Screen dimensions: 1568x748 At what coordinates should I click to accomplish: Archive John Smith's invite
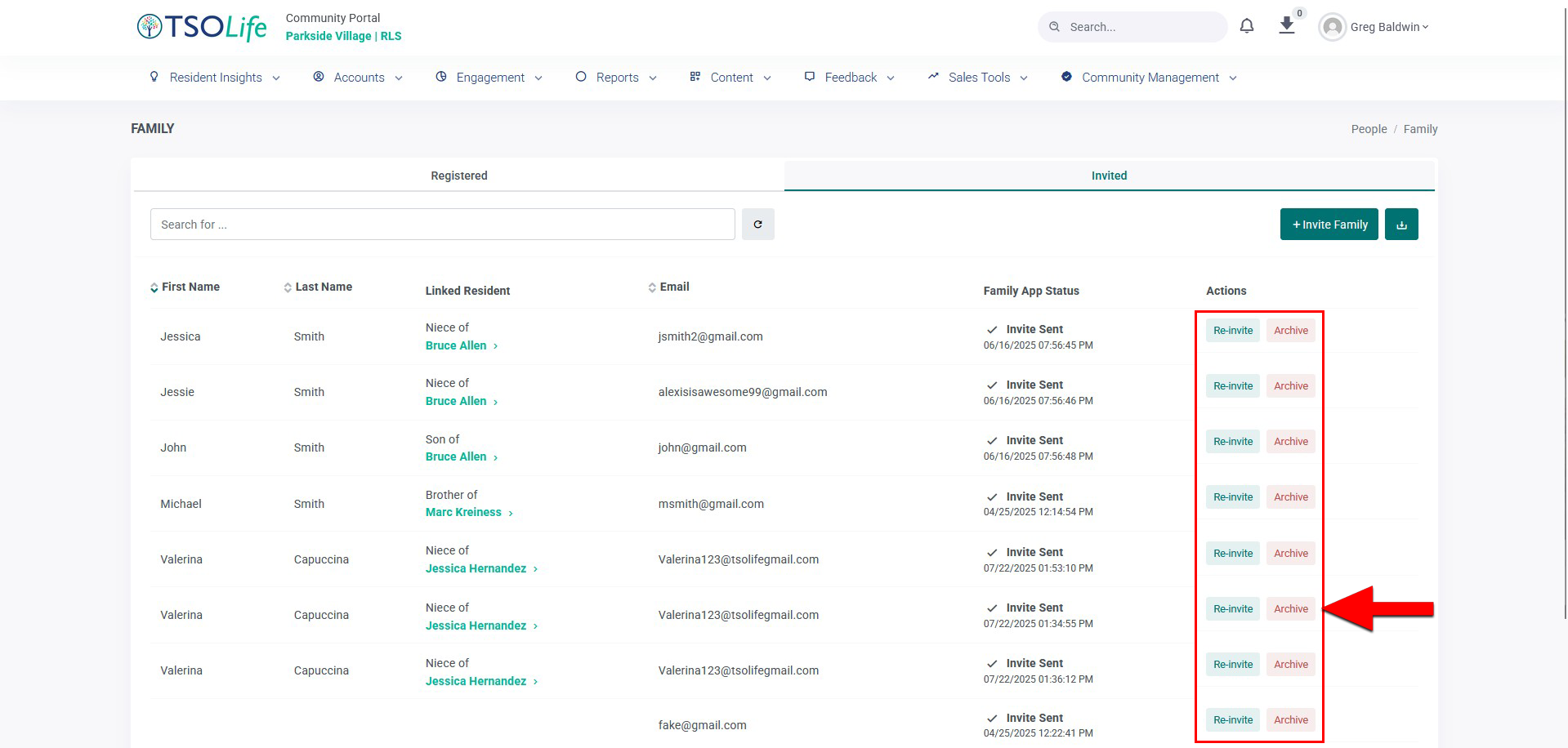(1291, 441)
